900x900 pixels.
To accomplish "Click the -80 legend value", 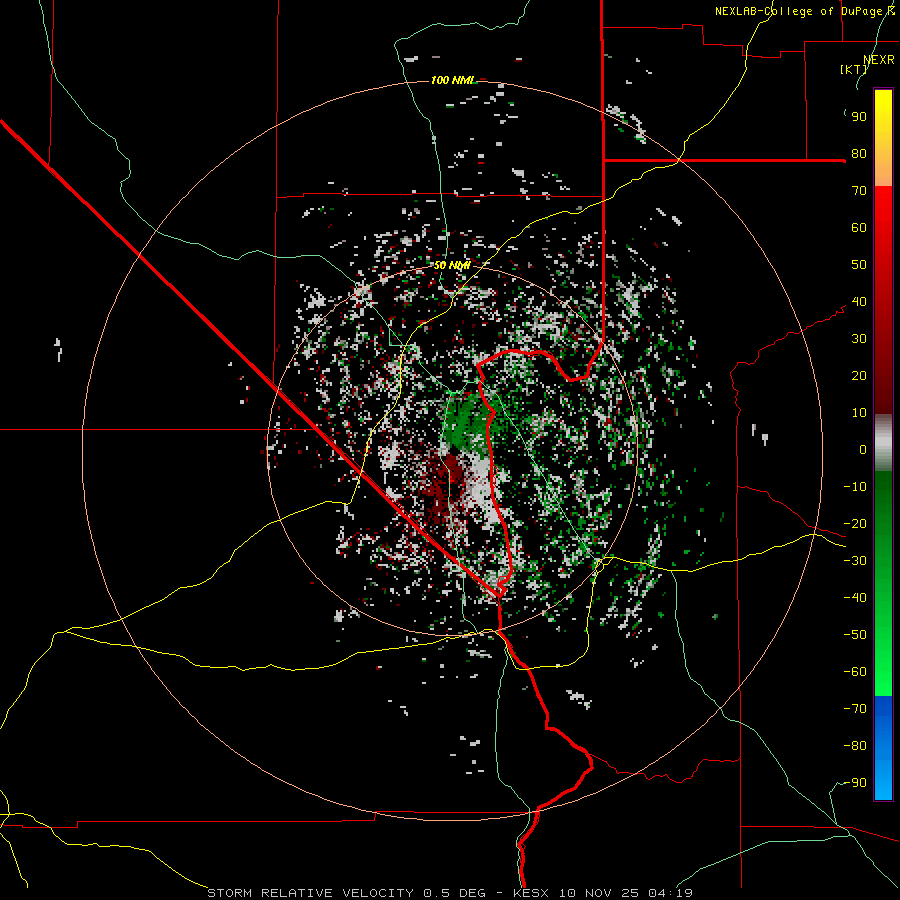I will (x=855, y=746).
